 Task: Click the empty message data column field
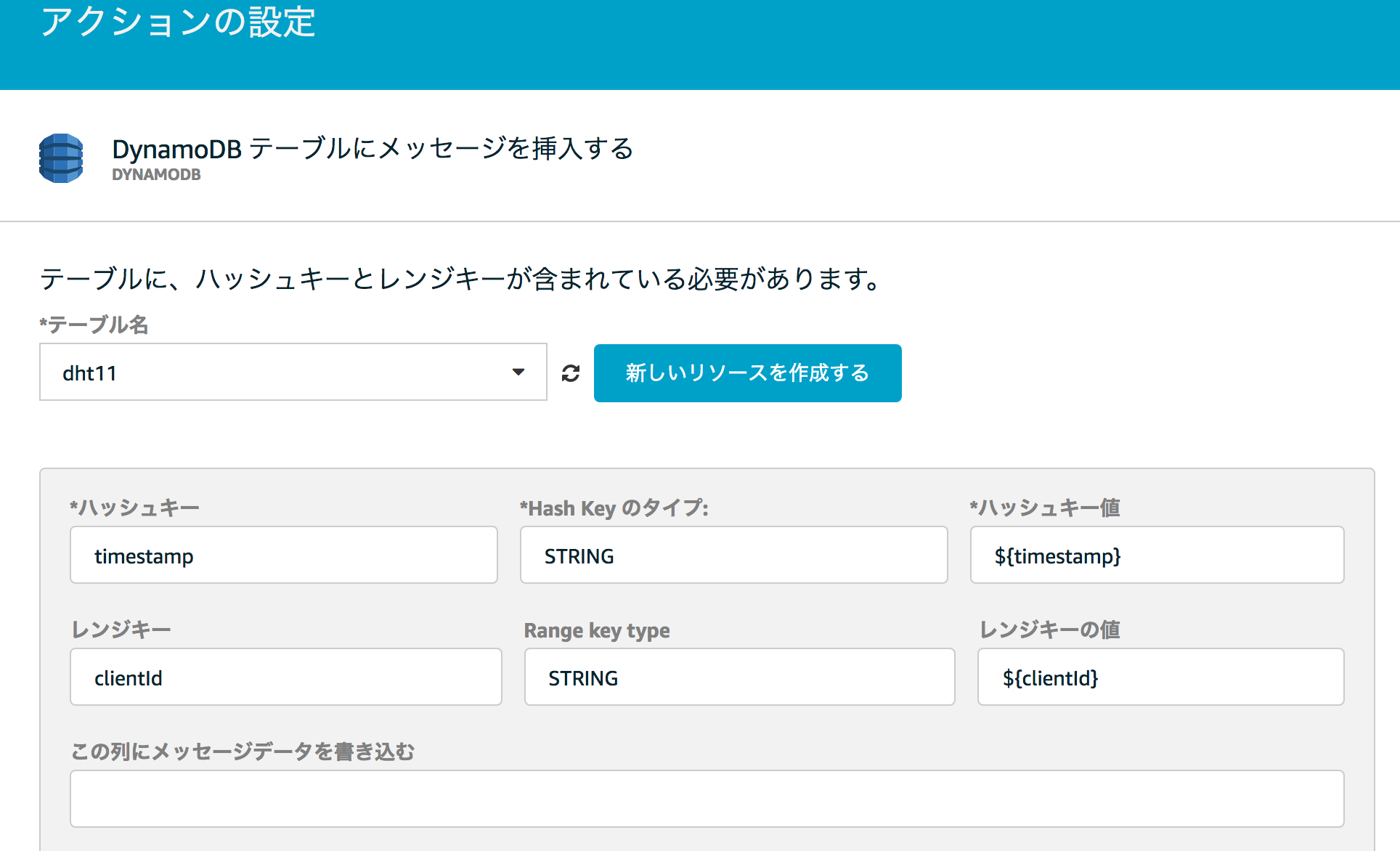click(x=707, y=799)
